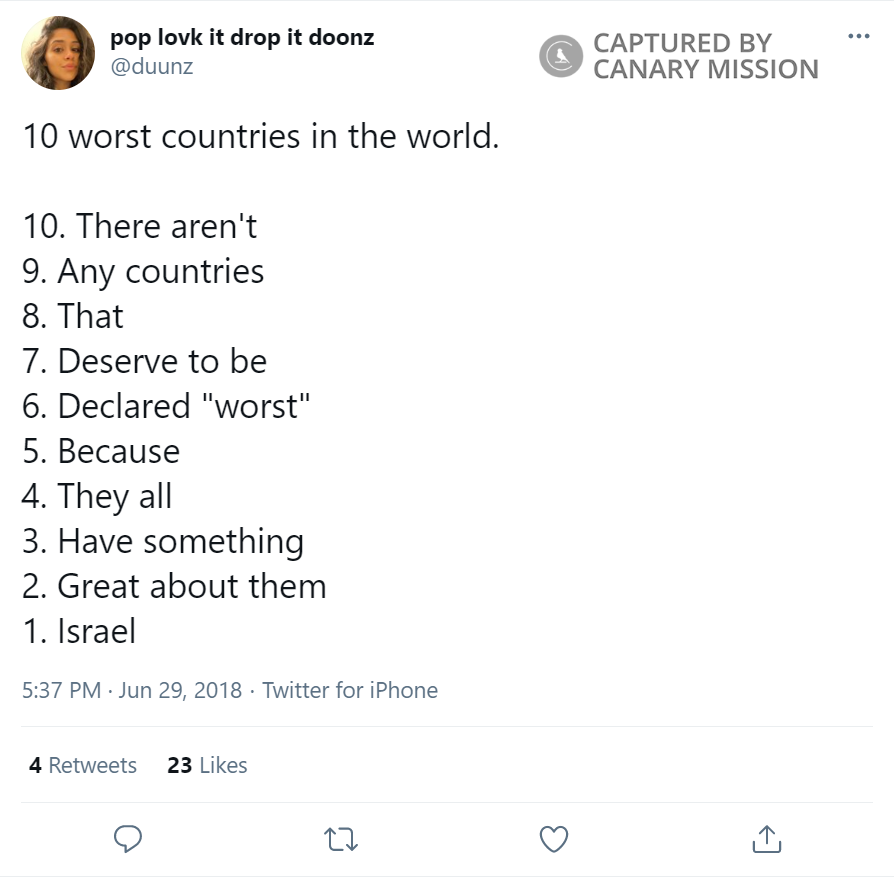Click the Twitter for iPhone source label
Viewport: 894px width, 879px height.
(x=351, y=690)
